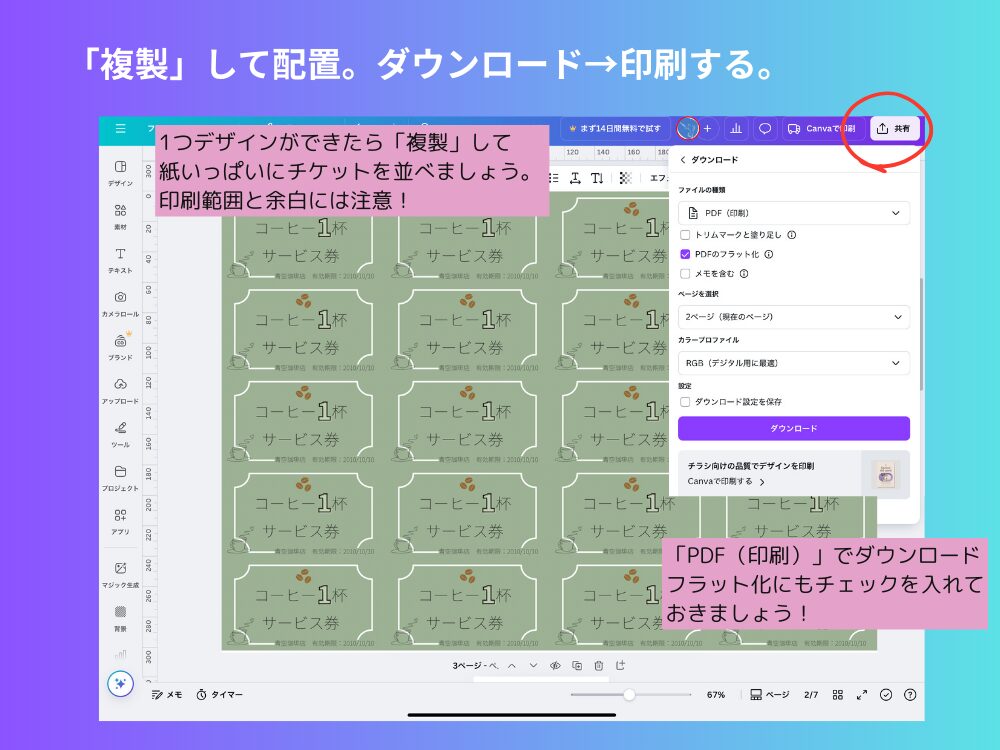The image size is (1000, 750).
Task: Uncheck PDFのフラット化
Action: (x=685, y=253)
